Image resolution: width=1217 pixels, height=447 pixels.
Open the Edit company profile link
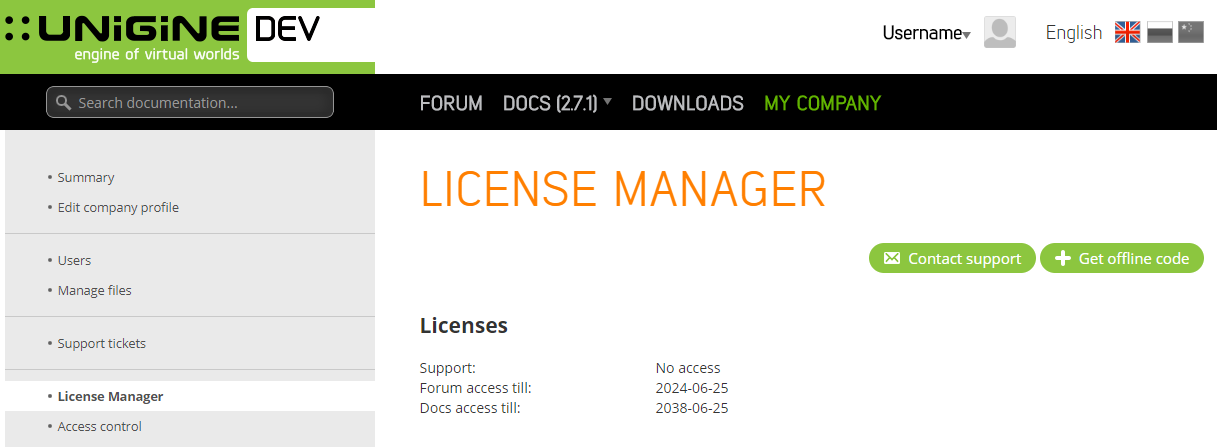click(x=118, y=208)
